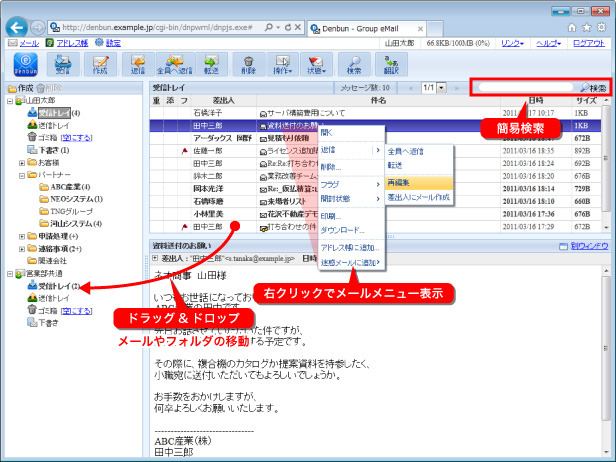Select 再編集 in the submenu
The height and width of the screenshot is (462, 616).
tap(419, 183)
